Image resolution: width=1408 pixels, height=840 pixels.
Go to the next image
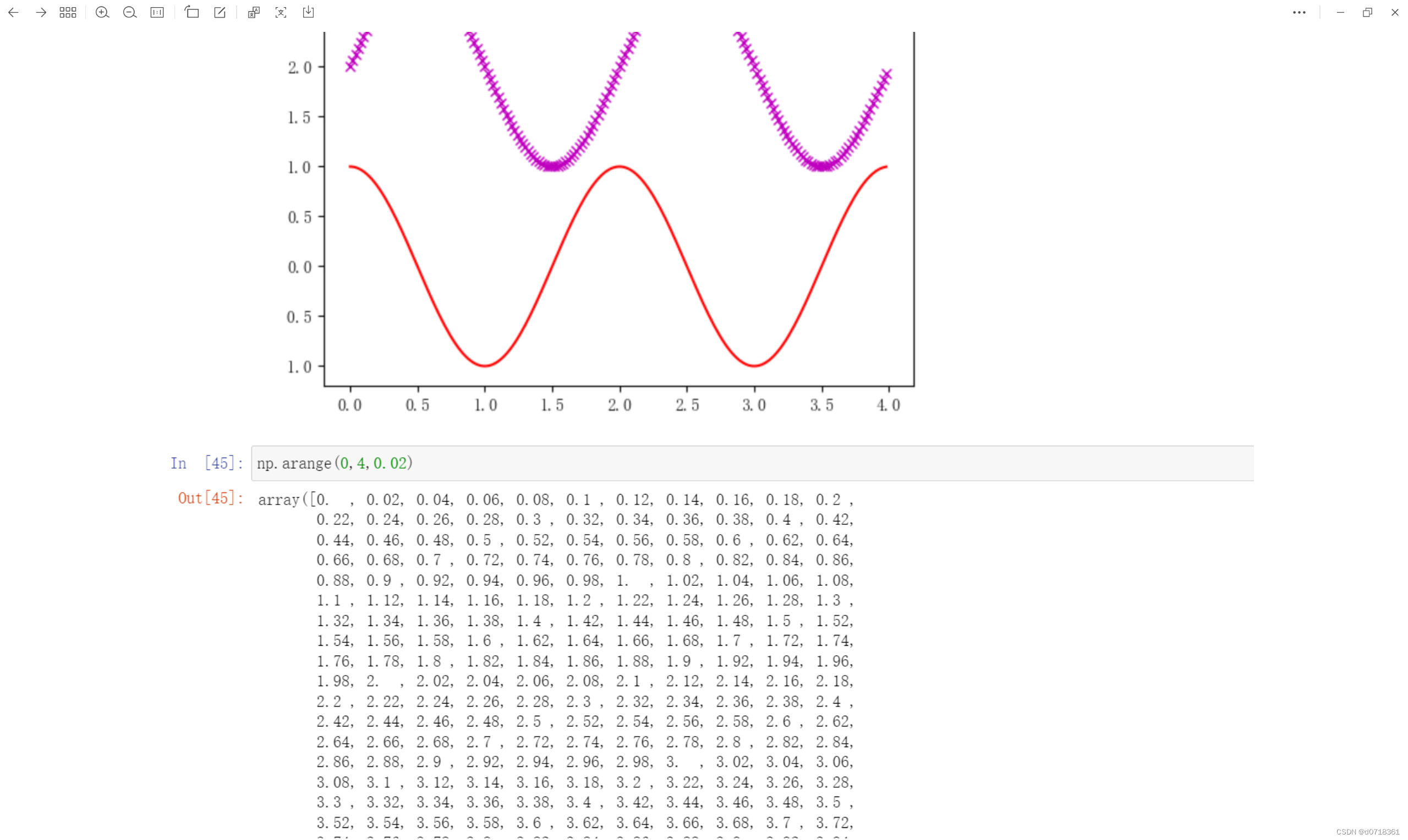(41, 13)
